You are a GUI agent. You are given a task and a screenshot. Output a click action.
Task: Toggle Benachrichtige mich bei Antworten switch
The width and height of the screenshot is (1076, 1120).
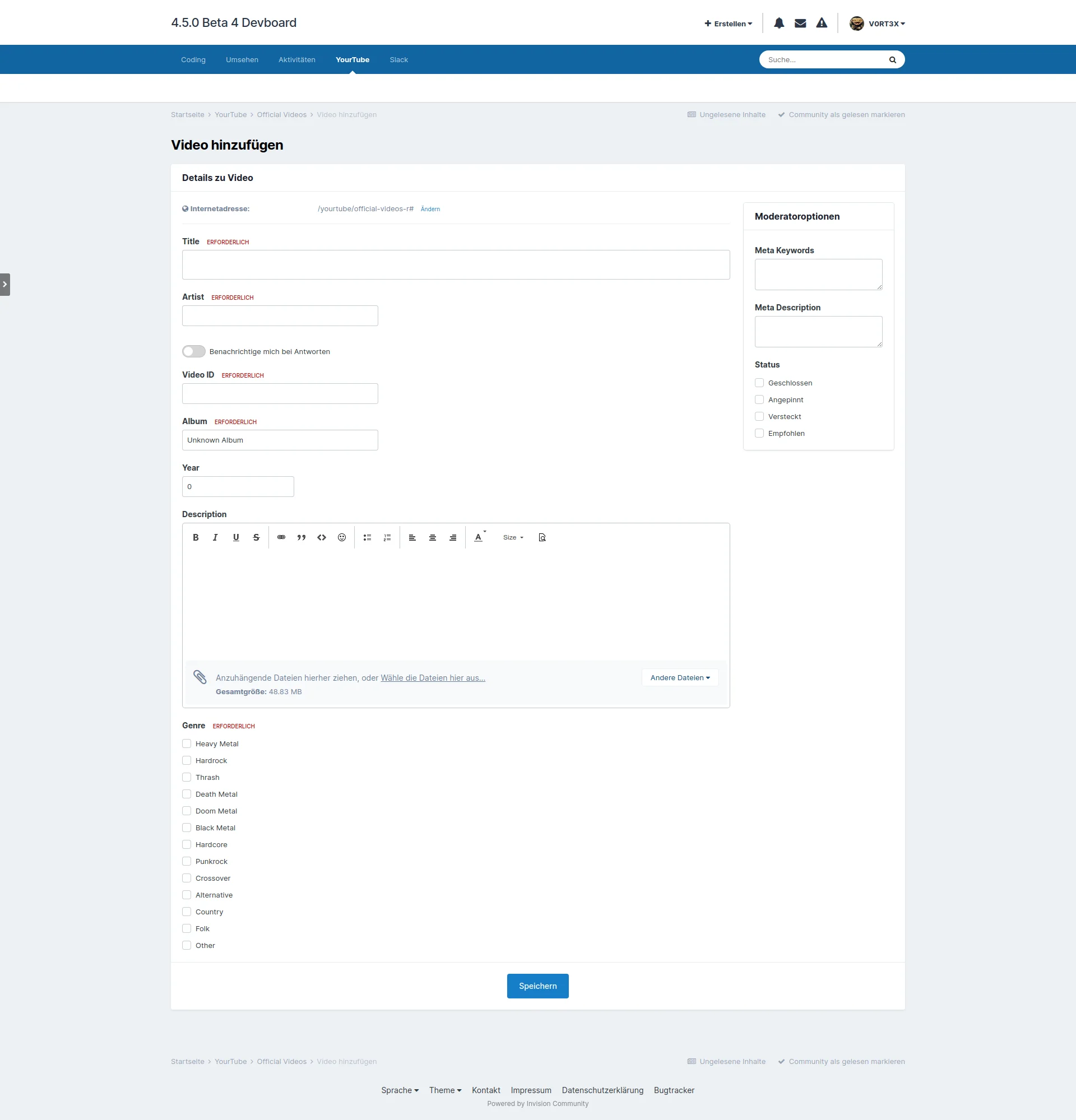[194, 351]
